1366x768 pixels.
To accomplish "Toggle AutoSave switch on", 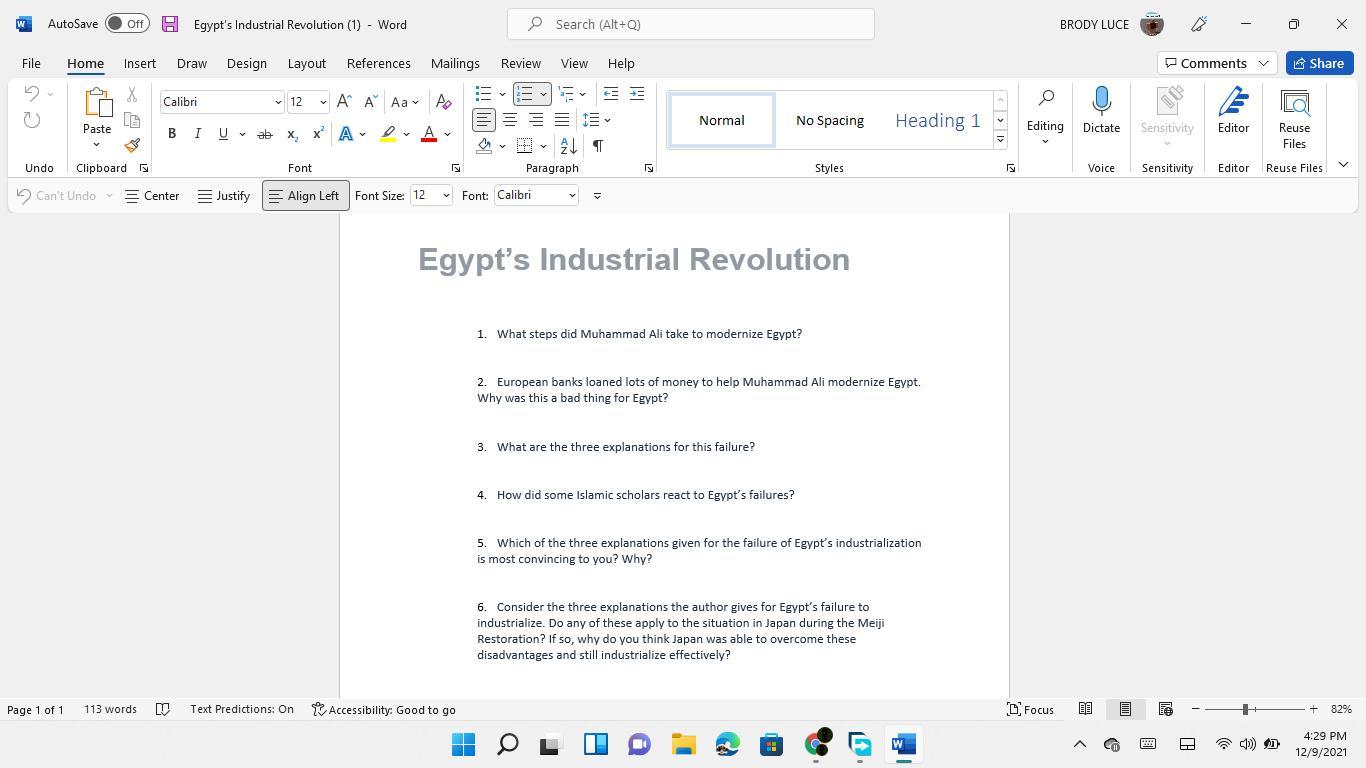I will [x=127, y=24].
